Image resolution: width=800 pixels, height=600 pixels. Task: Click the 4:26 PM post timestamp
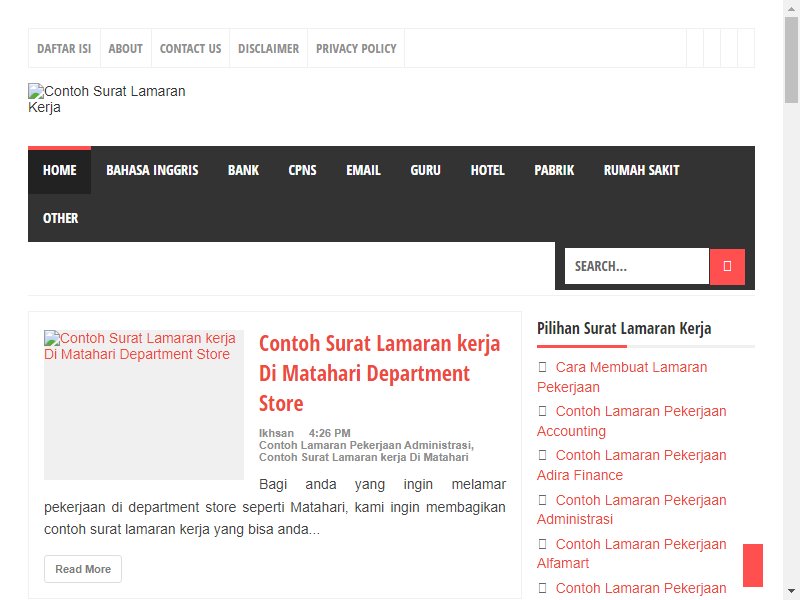(329, 433)
